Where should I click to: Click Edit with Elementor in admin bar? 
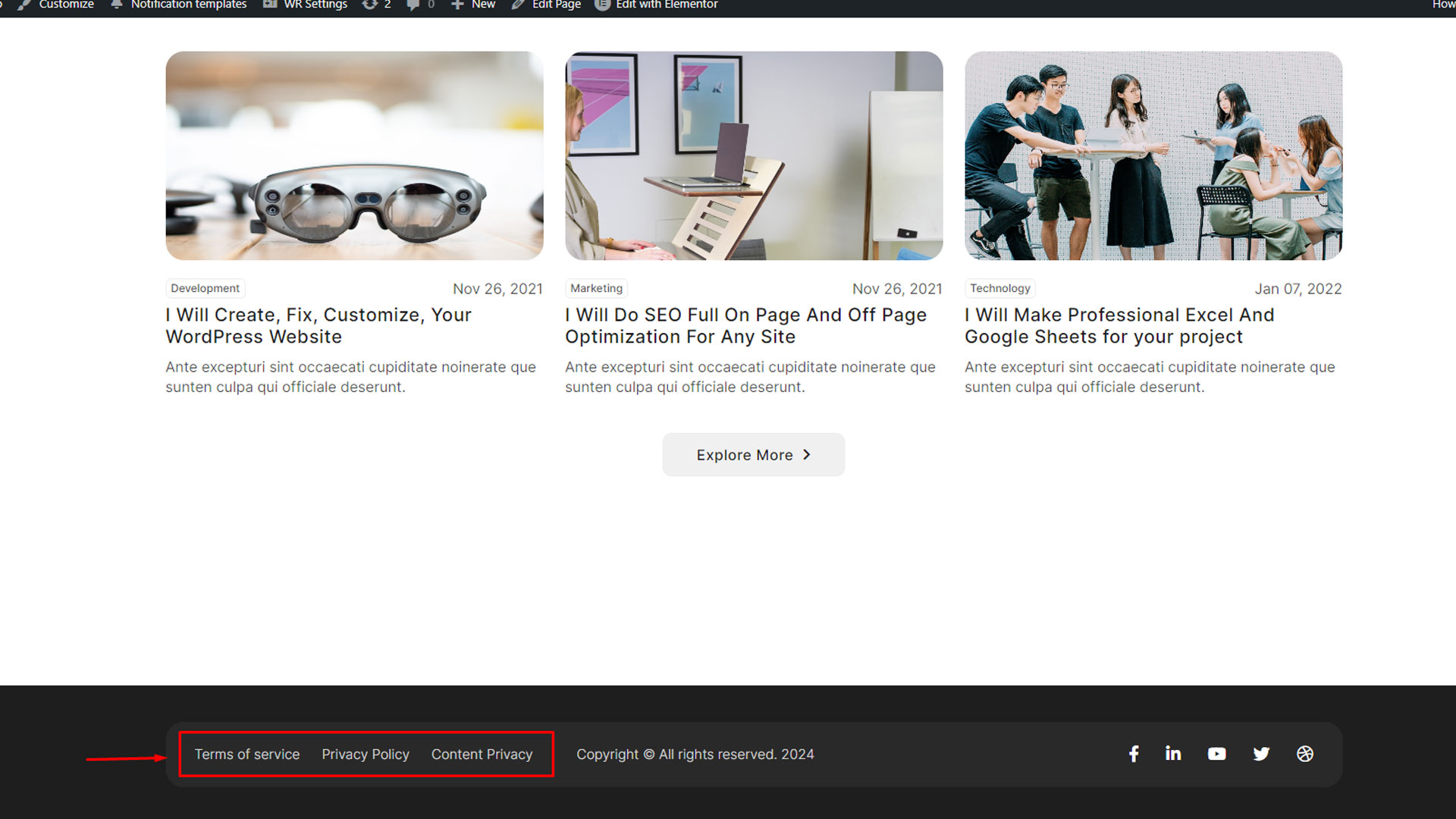[657, 5]
